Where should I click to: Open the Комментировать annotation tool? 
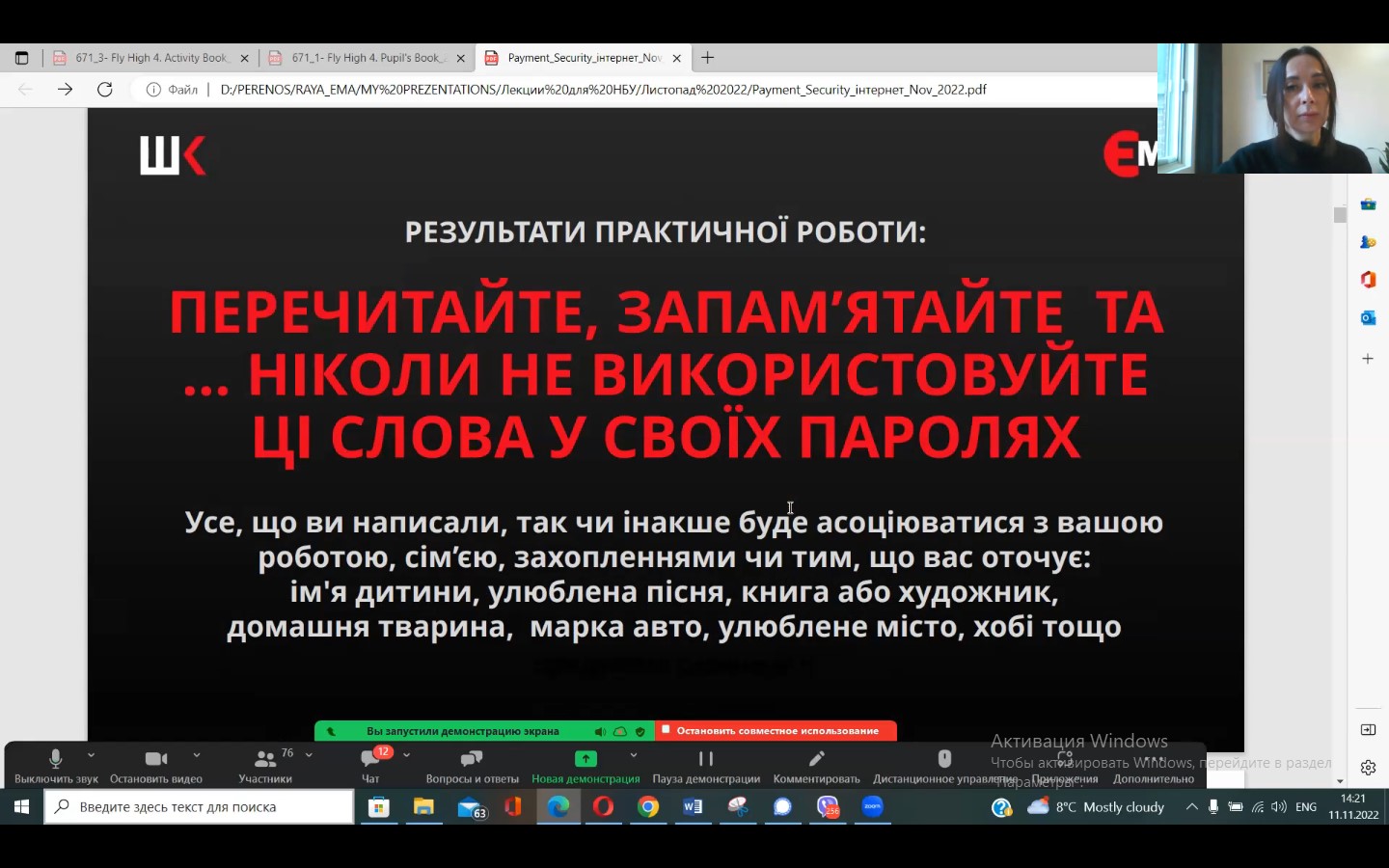click(816, 766)
